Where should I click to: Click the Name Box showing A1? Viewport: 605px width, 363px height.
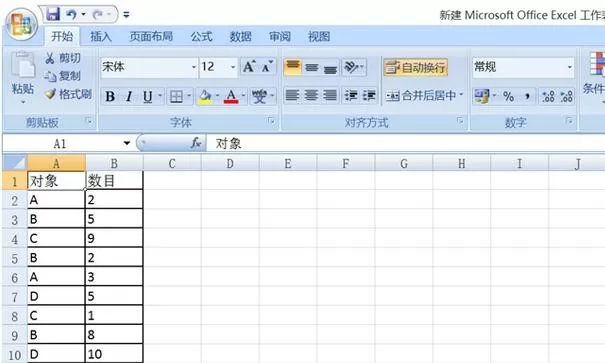click(x=60, y=144)
